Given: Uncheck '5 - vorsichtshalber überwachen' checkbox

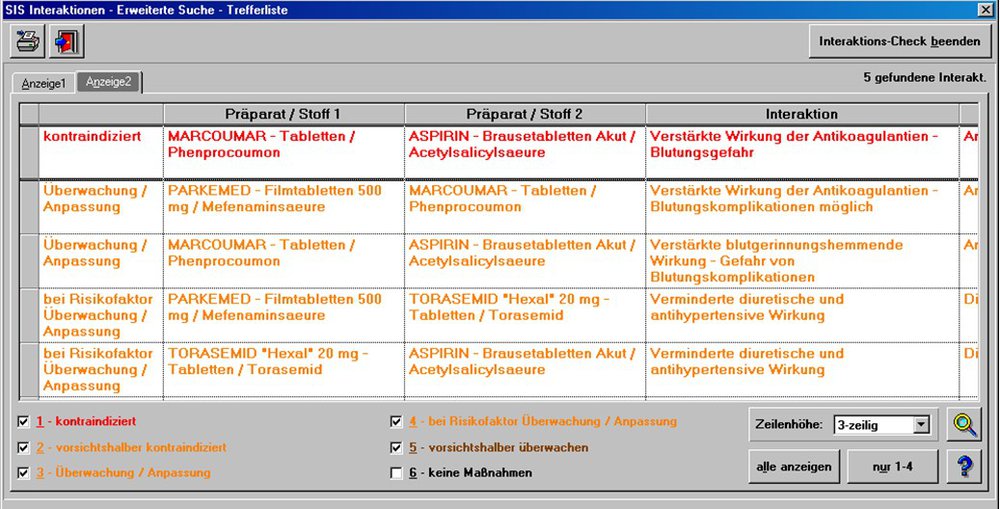Looking at the screenshot, I should pyautogui.click(x=396, y=447).
